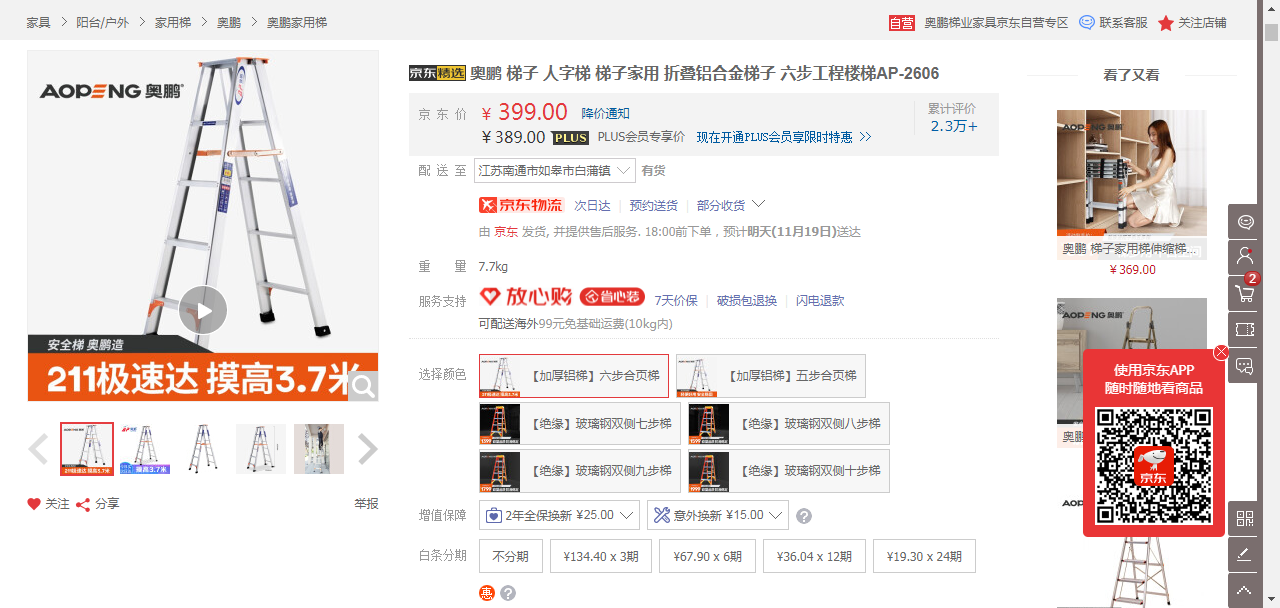The width and height of the screenshot is (1280, 608).
Task: Click the heart icon to follow product
Action: click(34, 504)
